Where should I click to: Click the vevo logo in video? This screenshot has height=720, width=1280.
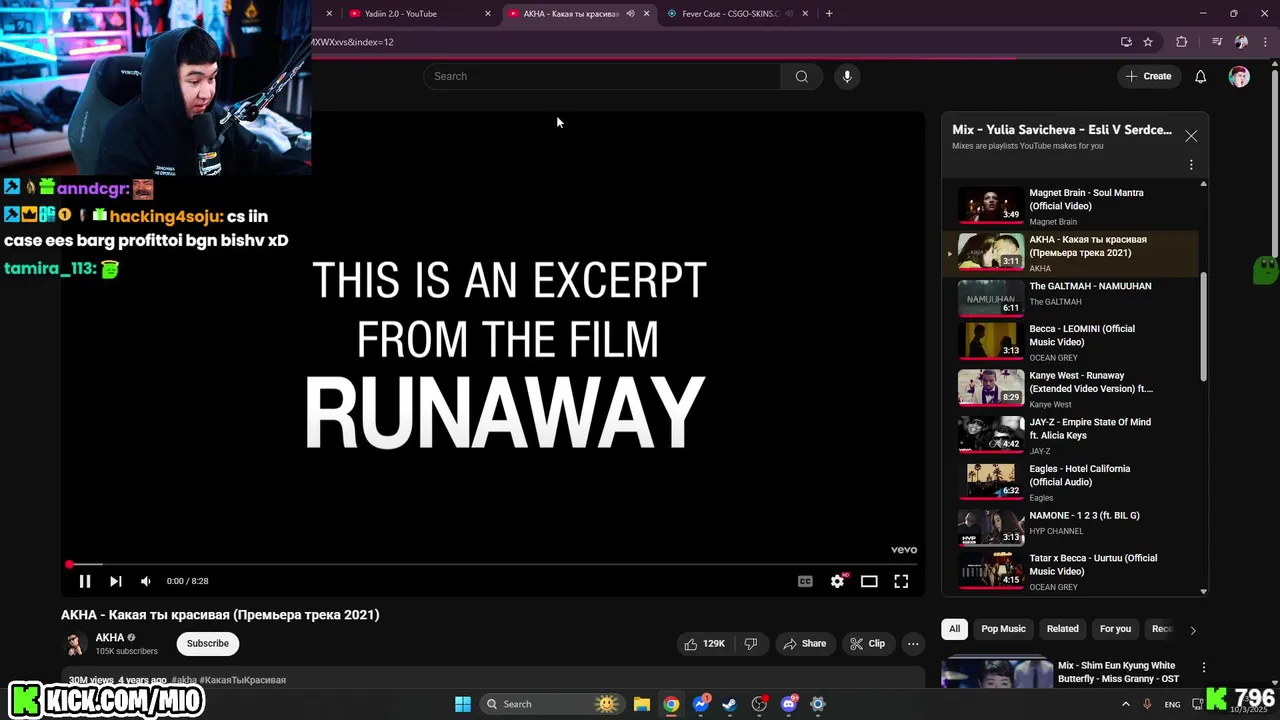(904, 550)
